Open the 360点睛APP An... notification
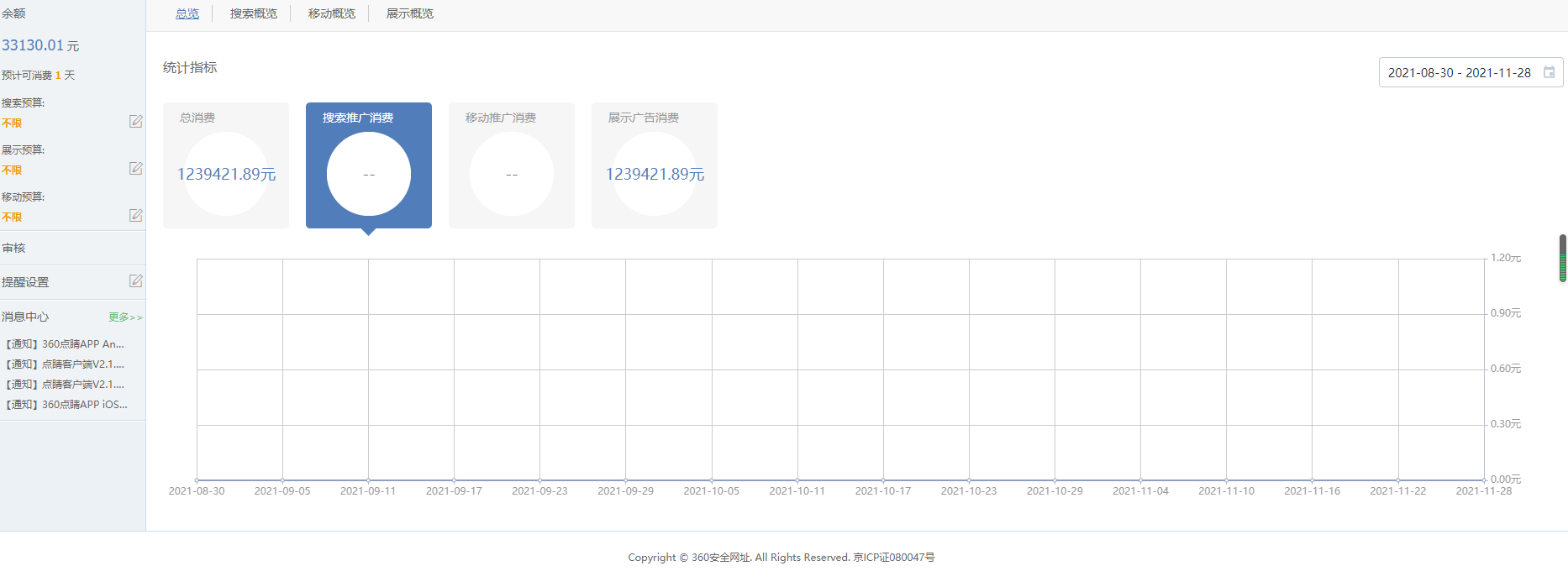 (x=66, y=344)
